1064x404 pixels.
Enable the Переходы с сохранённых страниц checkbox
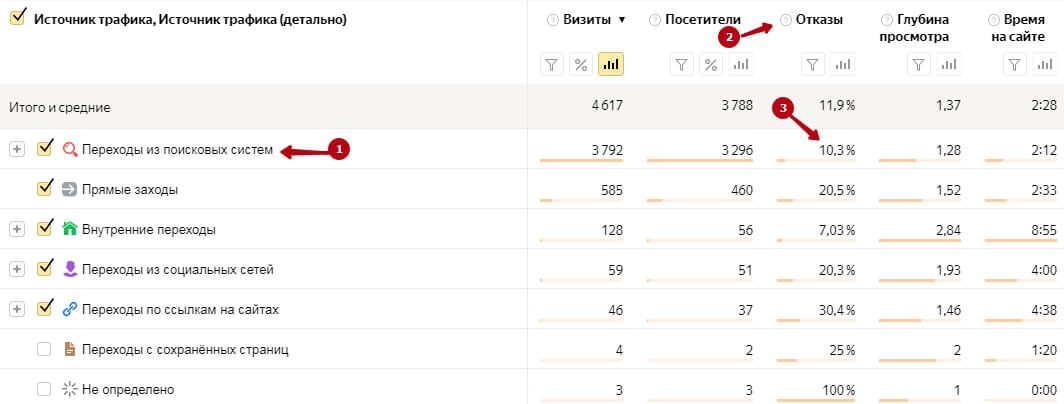[44, 349]
